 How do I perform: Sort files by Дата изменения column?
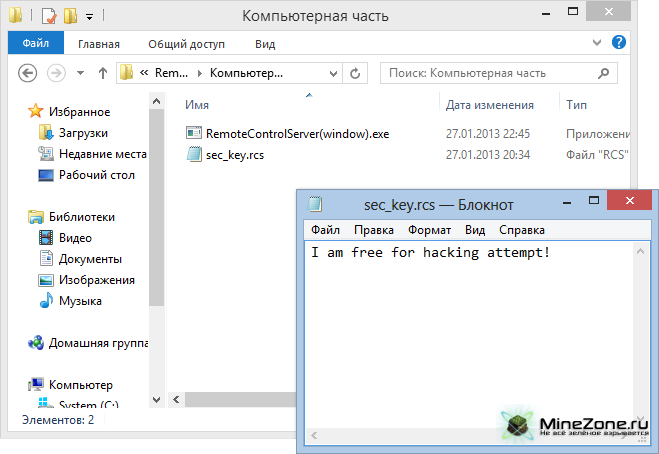(488, 105)
